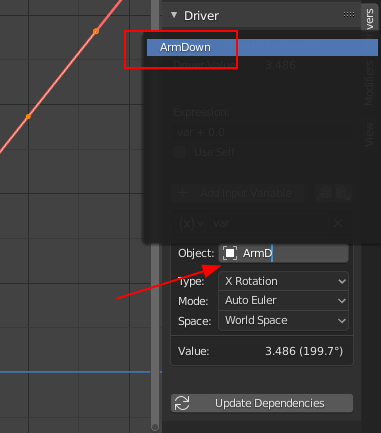Open the Mode dropdown showing Auto Euler
The height and width of the screenshot is (433, 381).
pyautogui.click(x=283, y=301)
